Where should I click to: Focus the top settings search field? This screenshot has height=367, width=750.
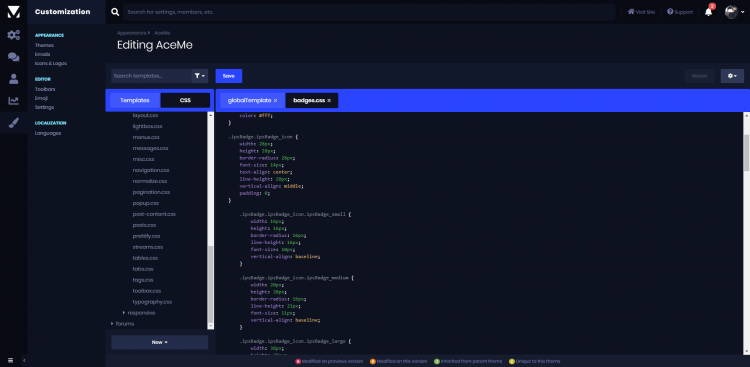click(x=369, y=12)
